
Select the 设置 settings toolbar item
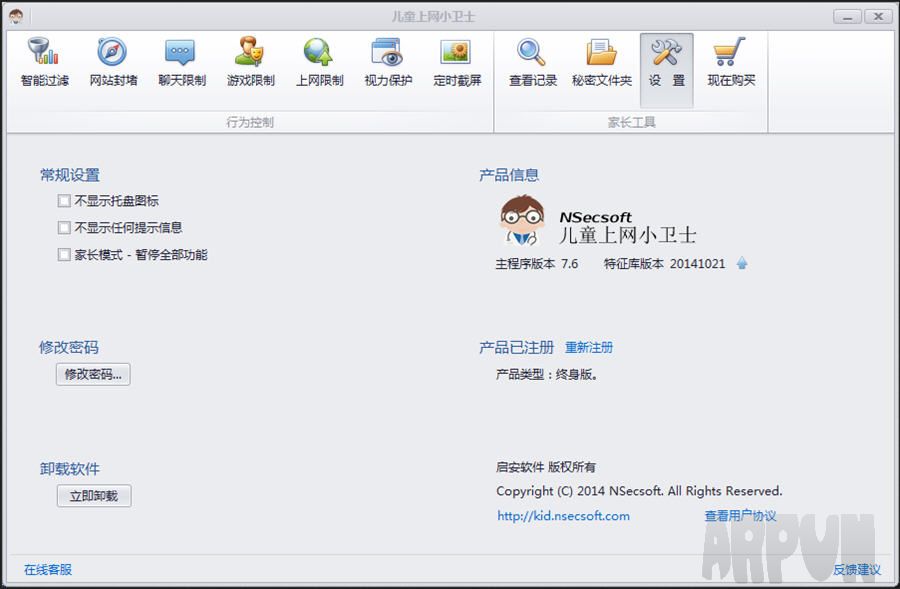coord(666,62)
